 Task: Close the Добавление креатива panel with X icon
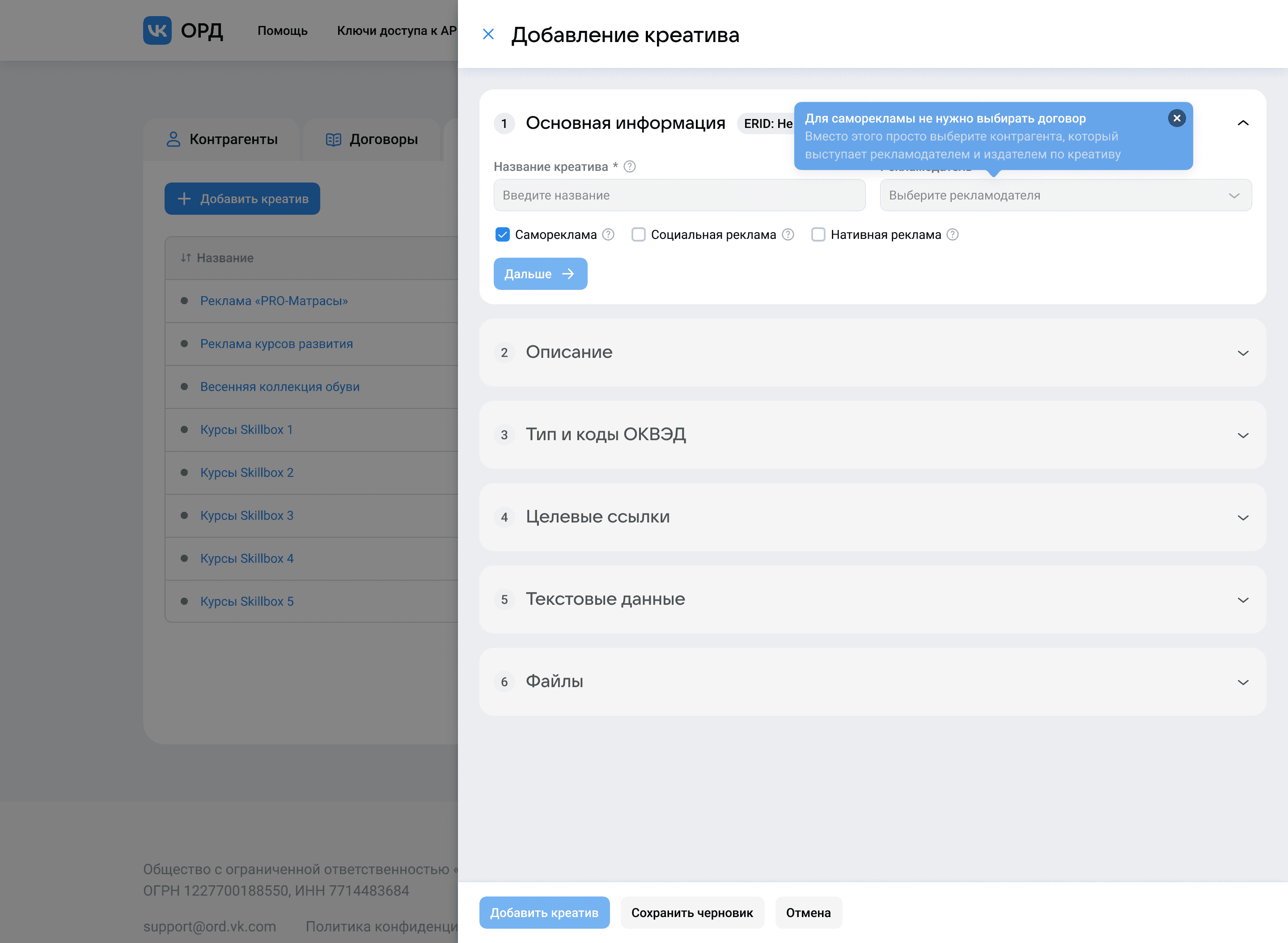tap(488, 34)
